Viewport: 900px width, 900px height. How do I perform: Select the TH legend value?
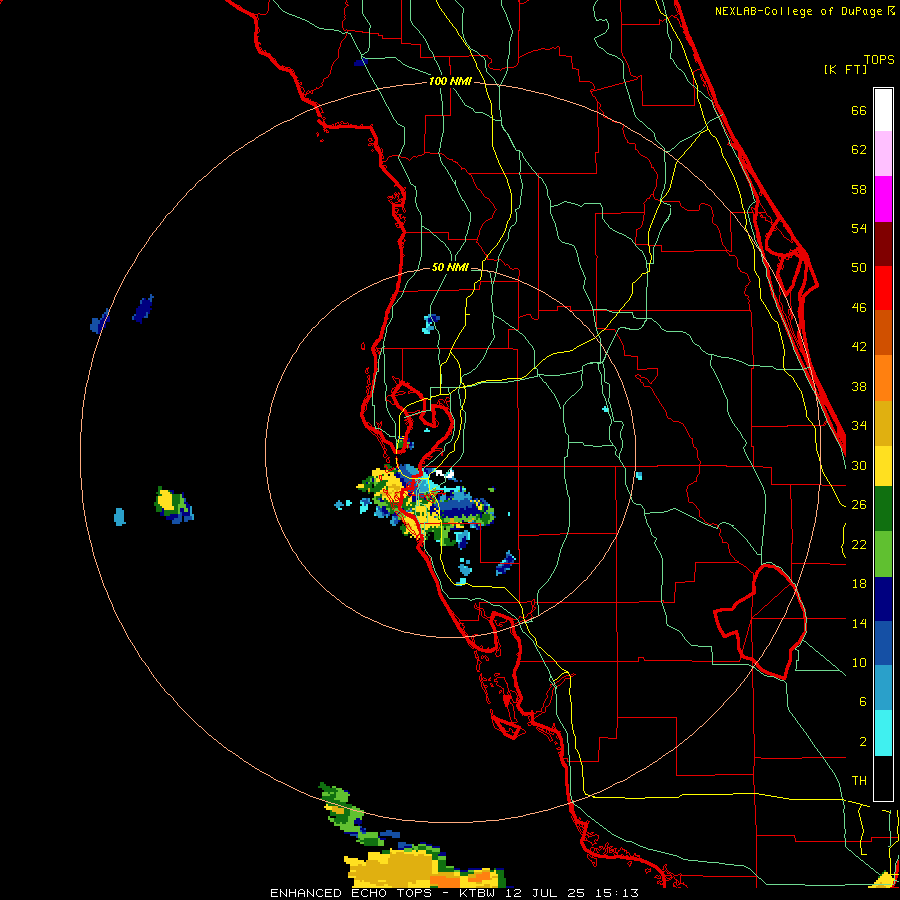859,781
